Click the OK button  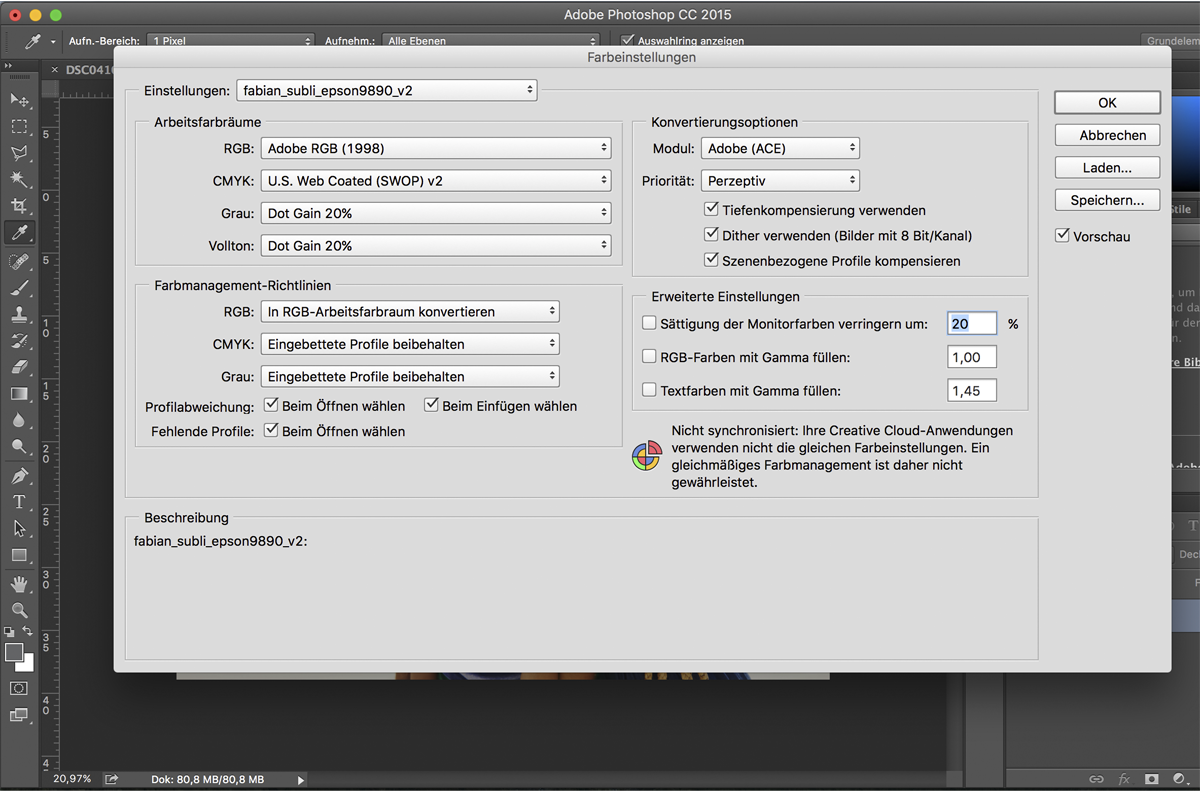click(1107, 103)
